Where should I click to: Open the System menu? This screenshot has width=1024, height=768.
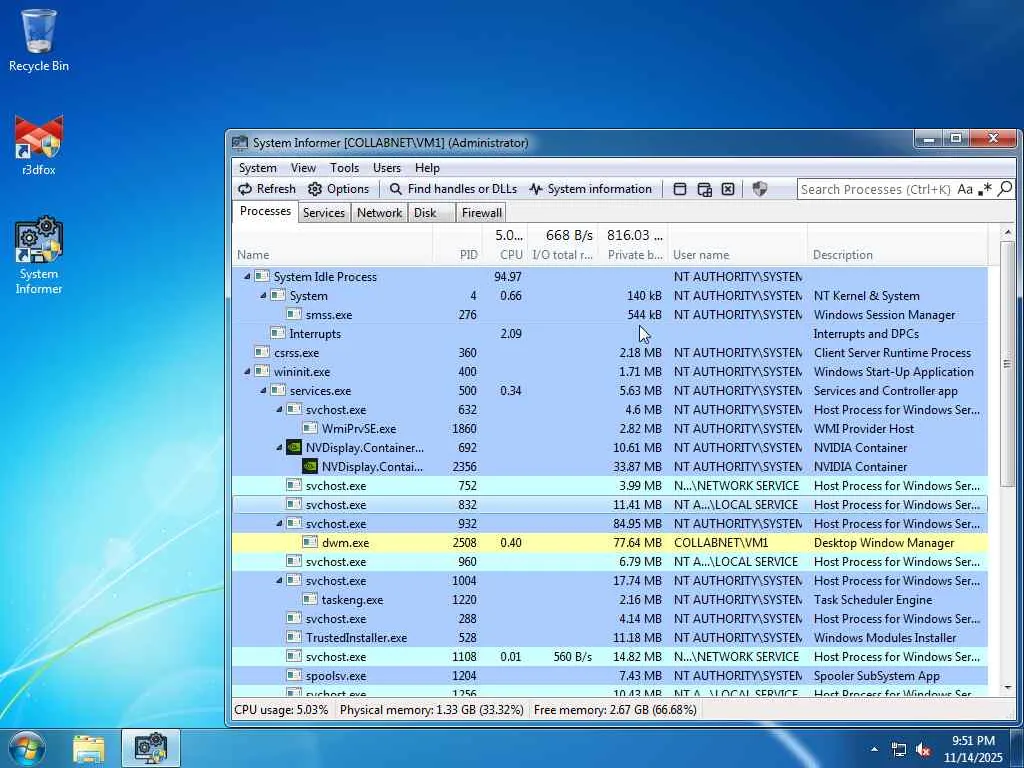click(x=257, y=168)
